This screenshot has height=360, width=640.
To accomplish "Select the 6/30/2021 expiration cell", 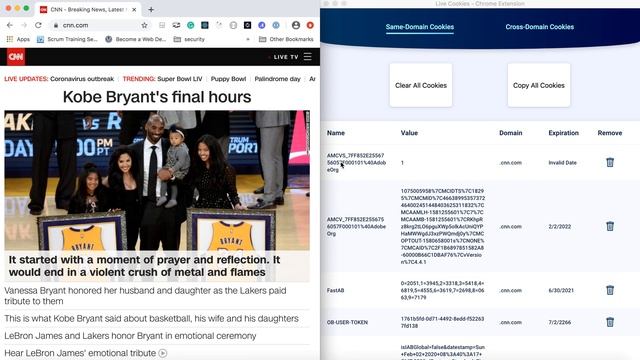I will 561,291.
